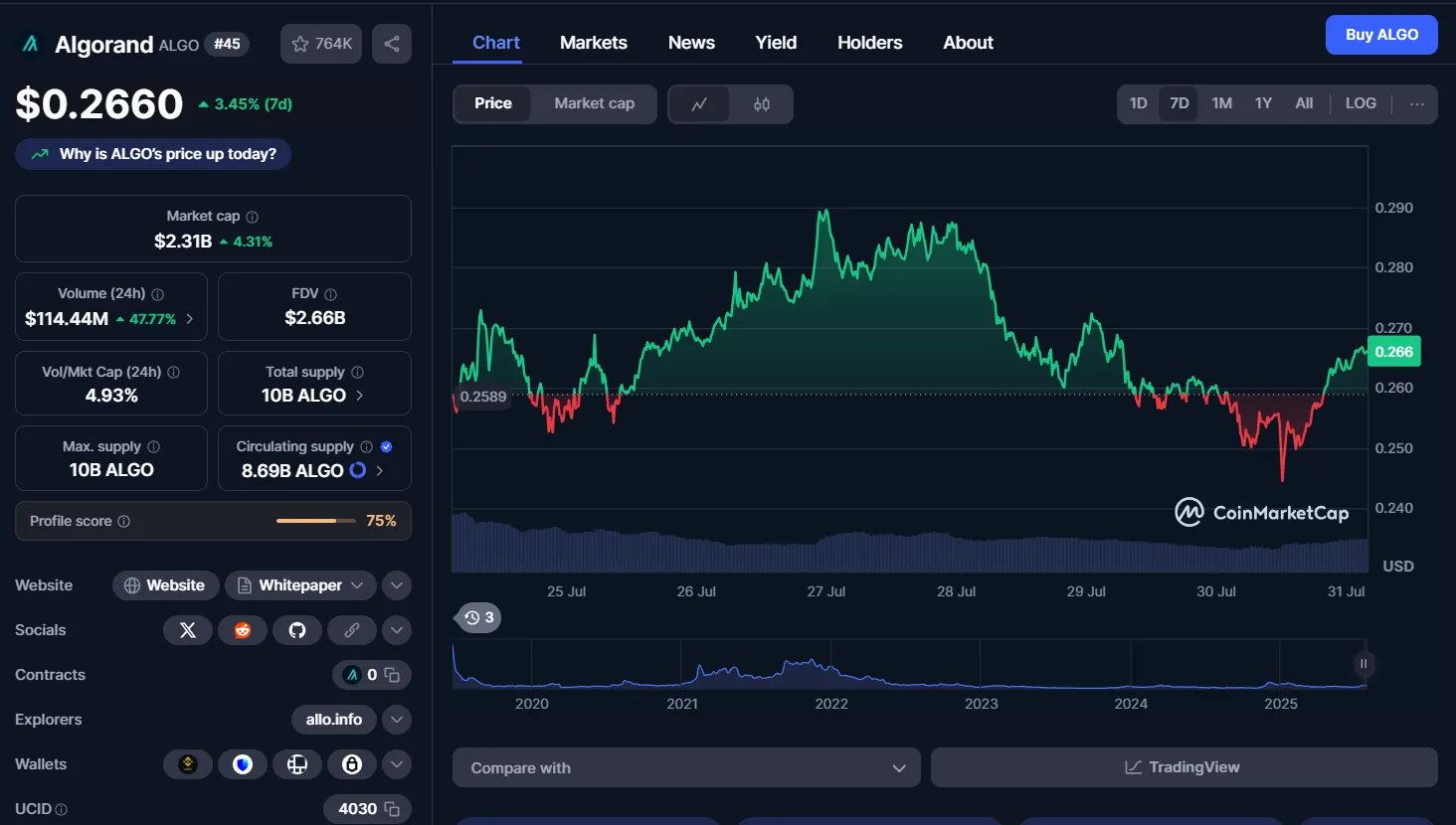Open the Ledger wallet icon
Image resolution: width=1456 pixels, height=825 pixels.
pos(297,764)
